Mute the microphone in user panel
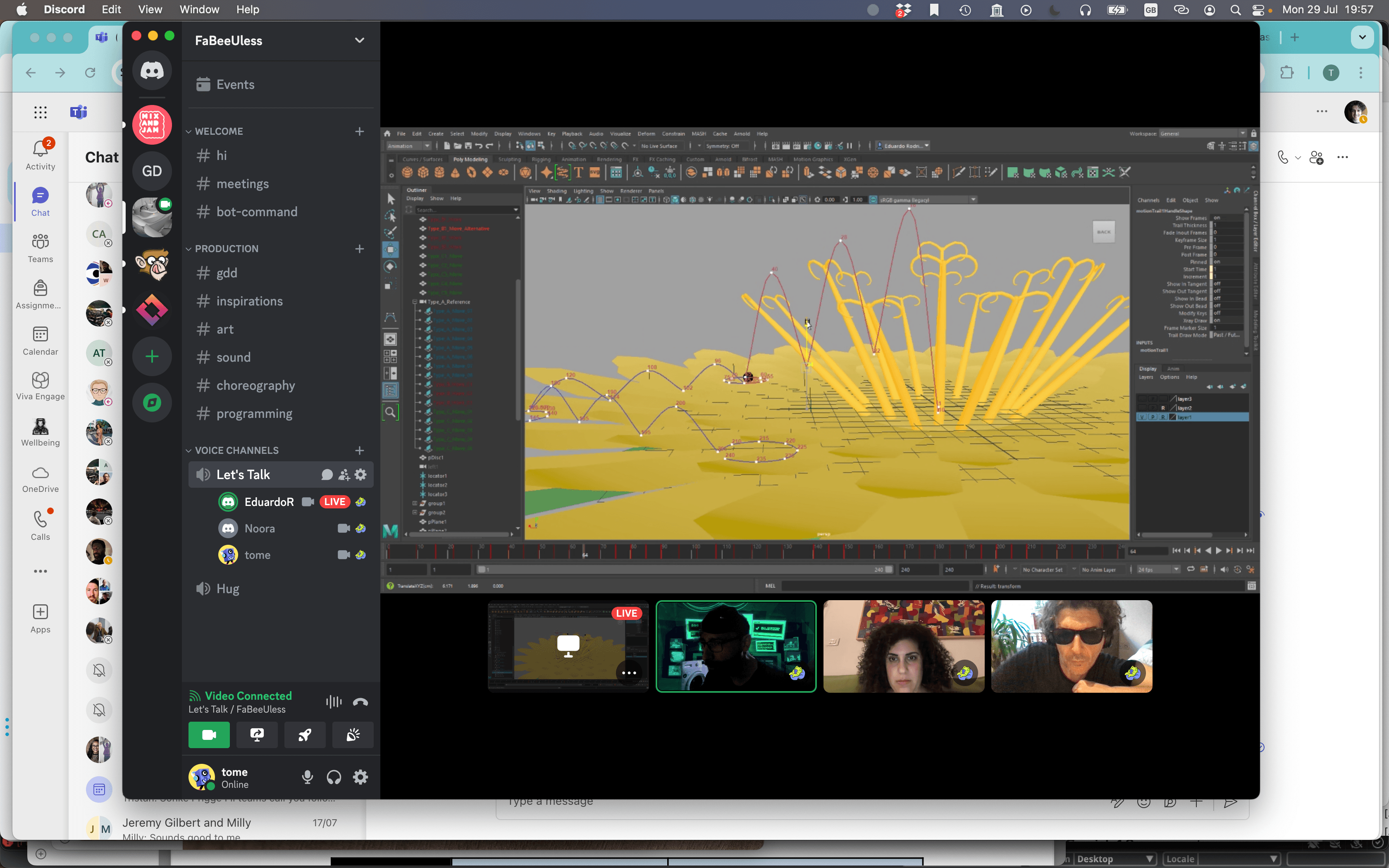The width and height of the screenshot is (1389, 868). (x=307, y=777)
